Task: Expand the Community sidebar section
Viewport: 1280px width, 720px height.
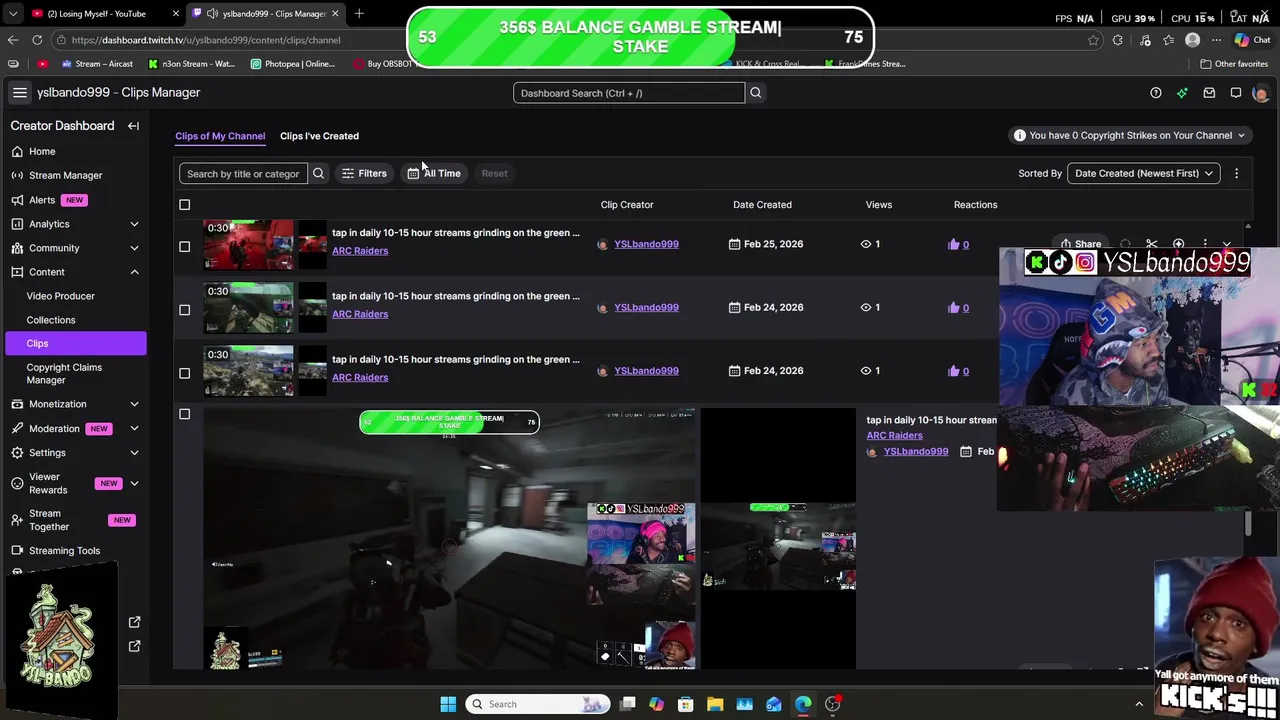Action: pyautogui.click(x=134, y=248)
